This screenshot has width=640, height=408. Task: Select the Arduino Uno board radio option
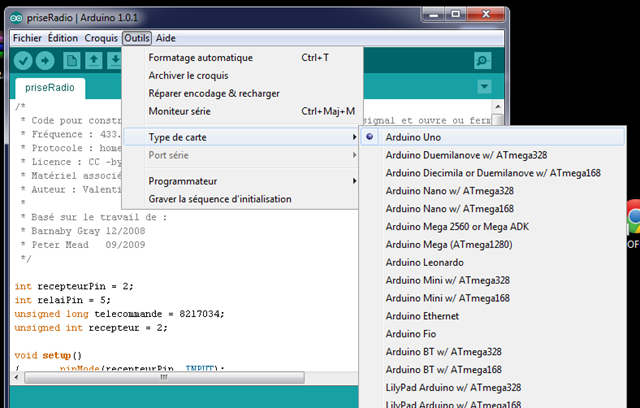[x=370, y=137]
